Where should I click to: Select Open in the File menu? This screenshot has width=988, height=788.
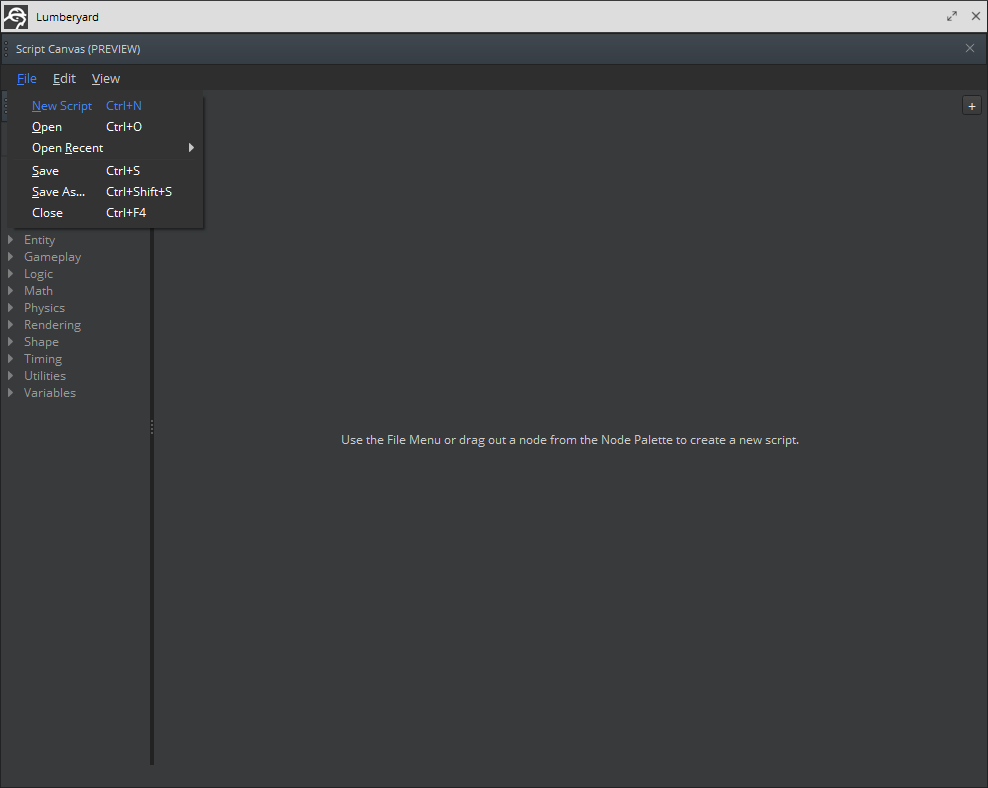[x=105, y=127]
